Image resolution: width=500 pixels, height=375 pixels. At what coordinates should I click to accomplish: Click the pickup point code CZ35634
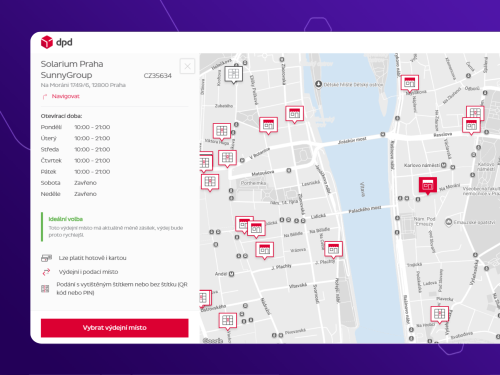coord(158,76)
